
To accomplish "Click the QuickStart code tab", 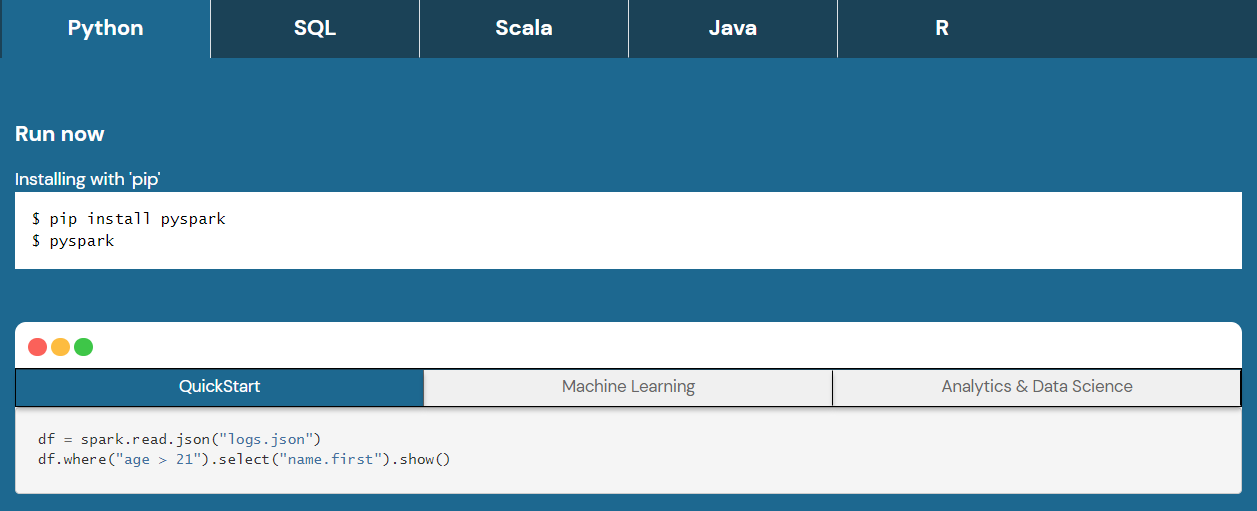I will pyautogui.click(x=220, y=387).
